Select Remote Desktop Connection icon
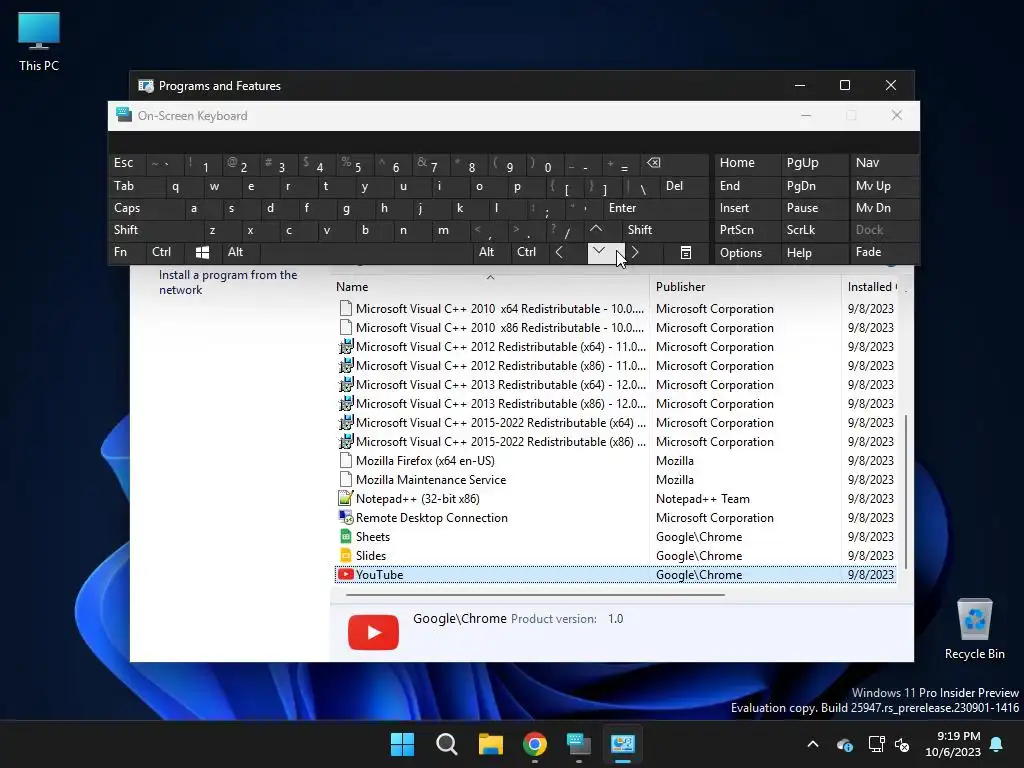This screenshot has height=768, width=1024. coord(345,518)
